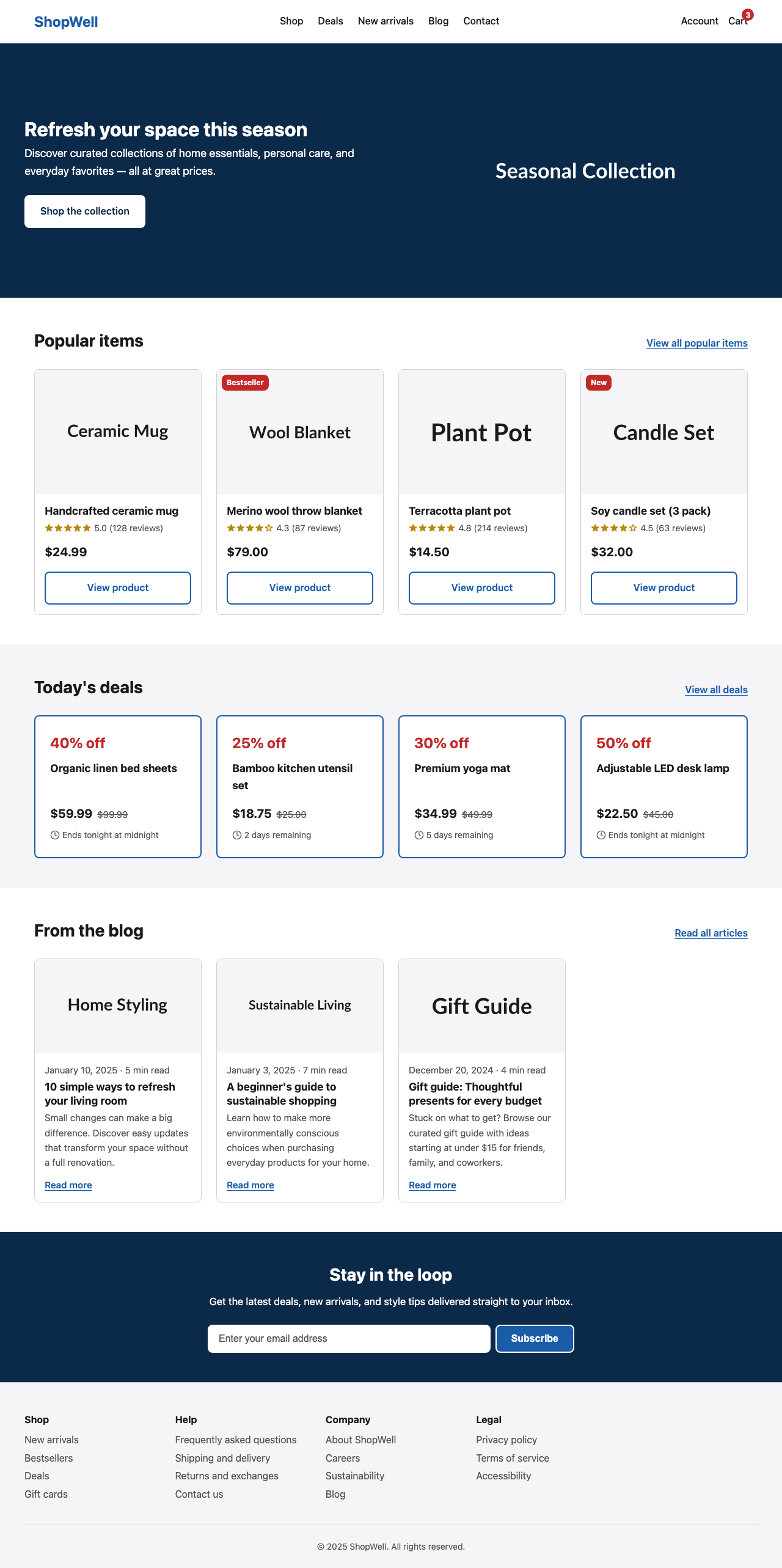Open the cart with 3 items
This screenshot has height=1568, width=782.
click(x=737, y=21)
